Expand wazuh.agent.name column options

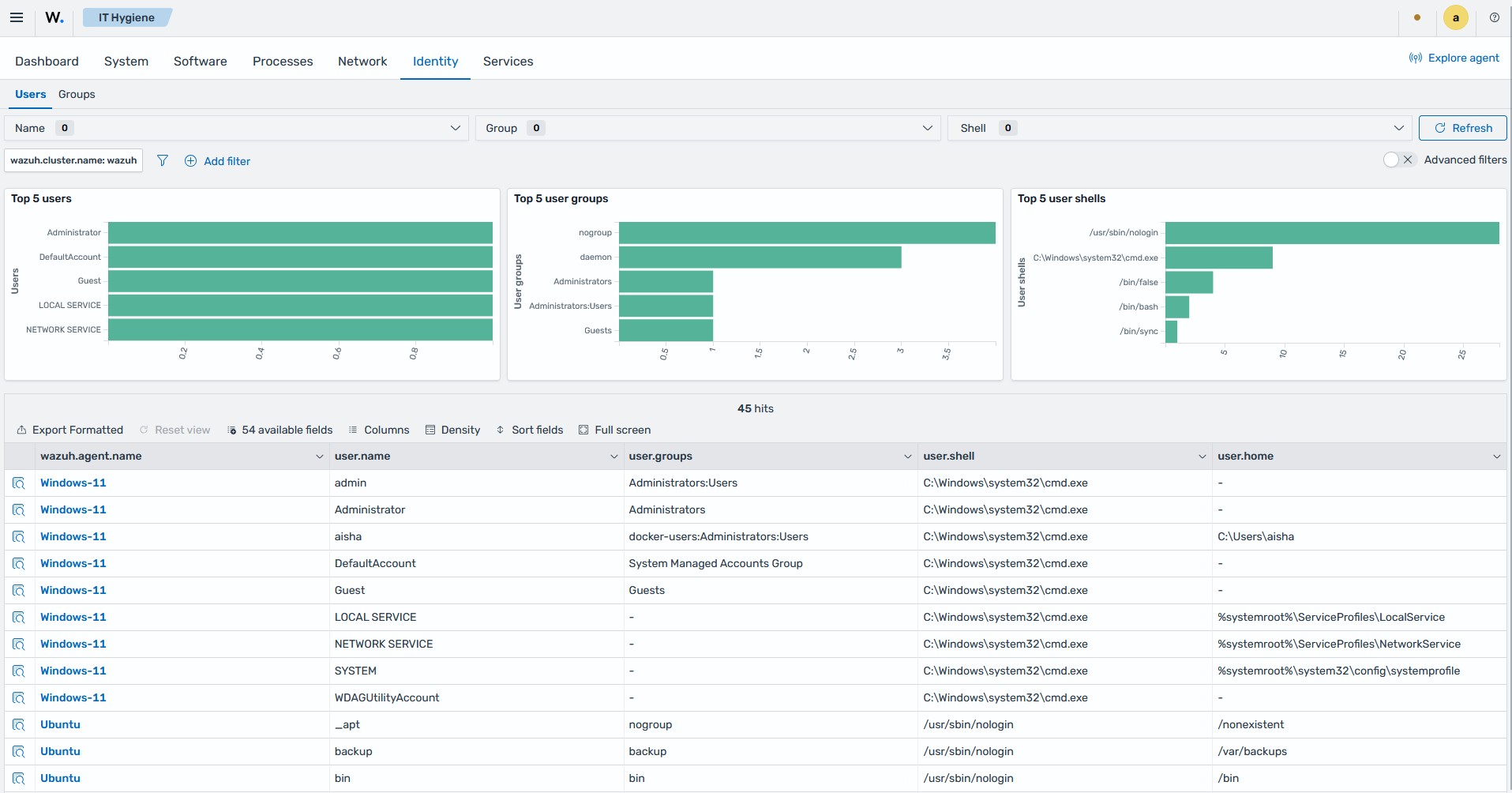tap(319, 457)
